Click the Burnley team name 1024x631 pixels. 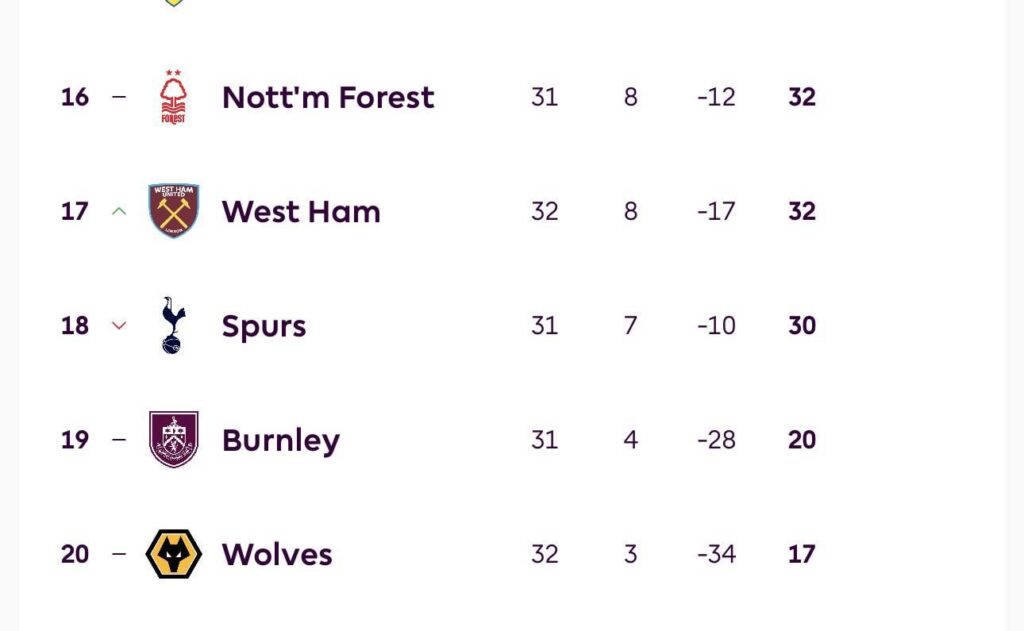(280, 439)
